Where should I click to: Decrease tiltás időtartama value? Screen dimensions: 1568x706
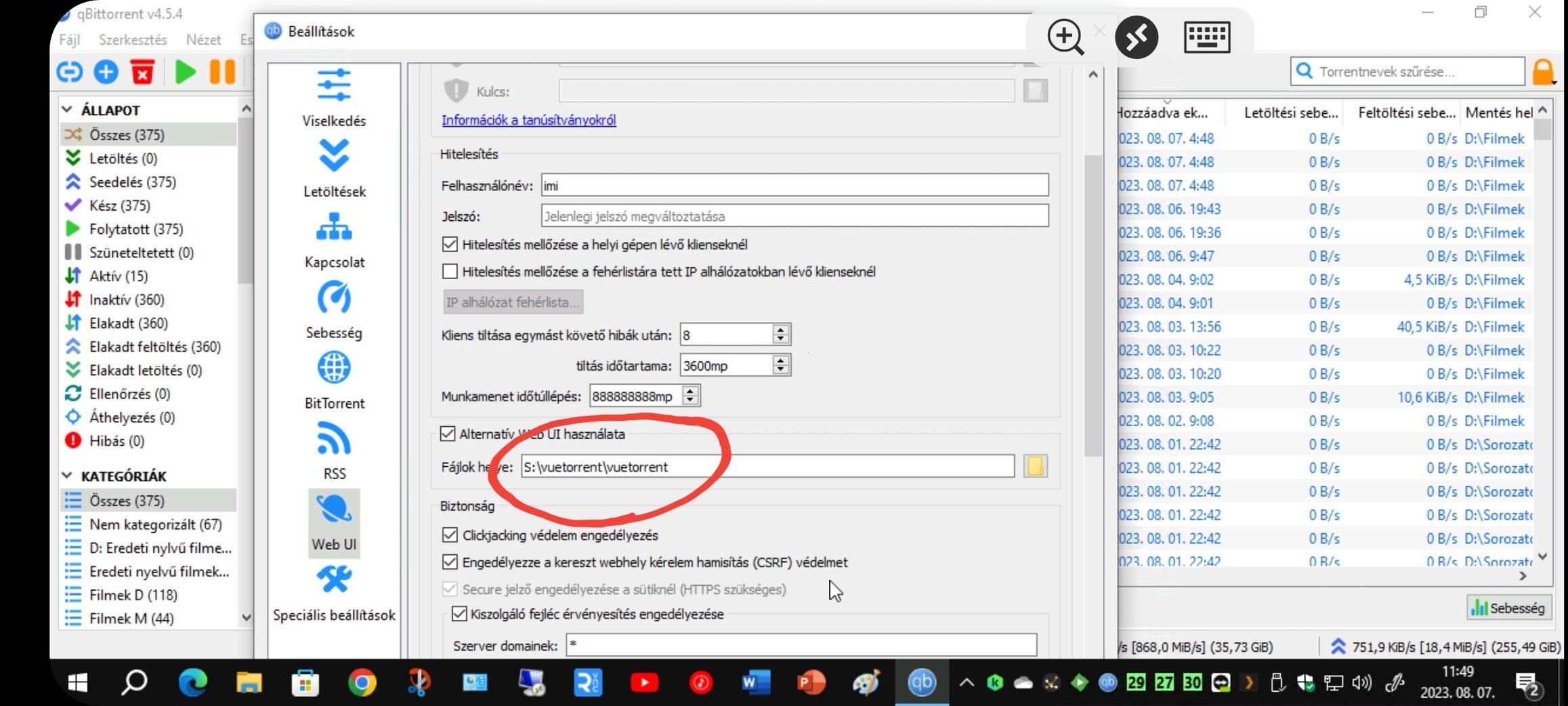pyautogui.click(x=781, y=371)
